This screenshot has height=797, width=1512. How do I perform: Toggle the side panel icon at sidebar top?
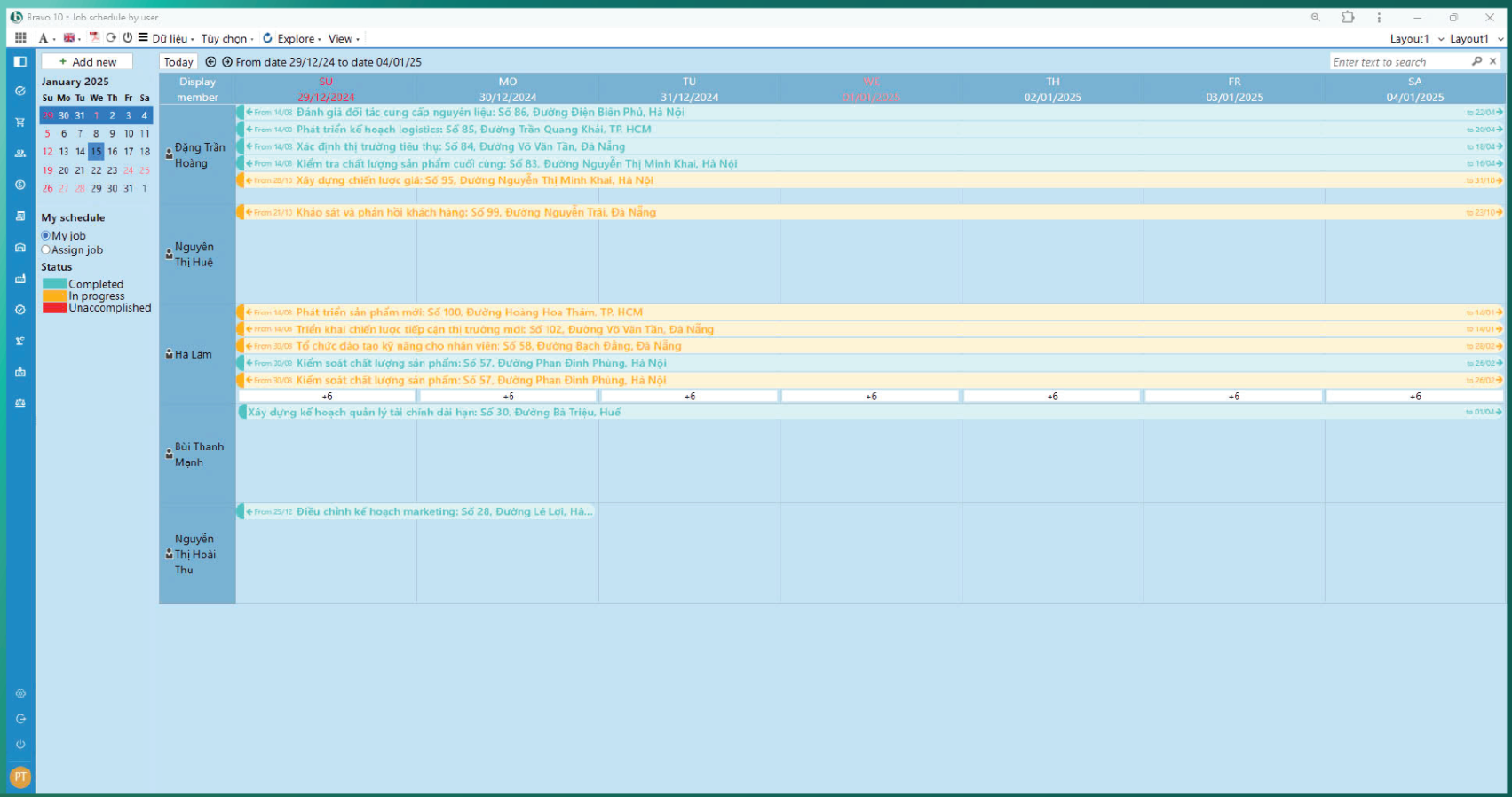(20, 61)
